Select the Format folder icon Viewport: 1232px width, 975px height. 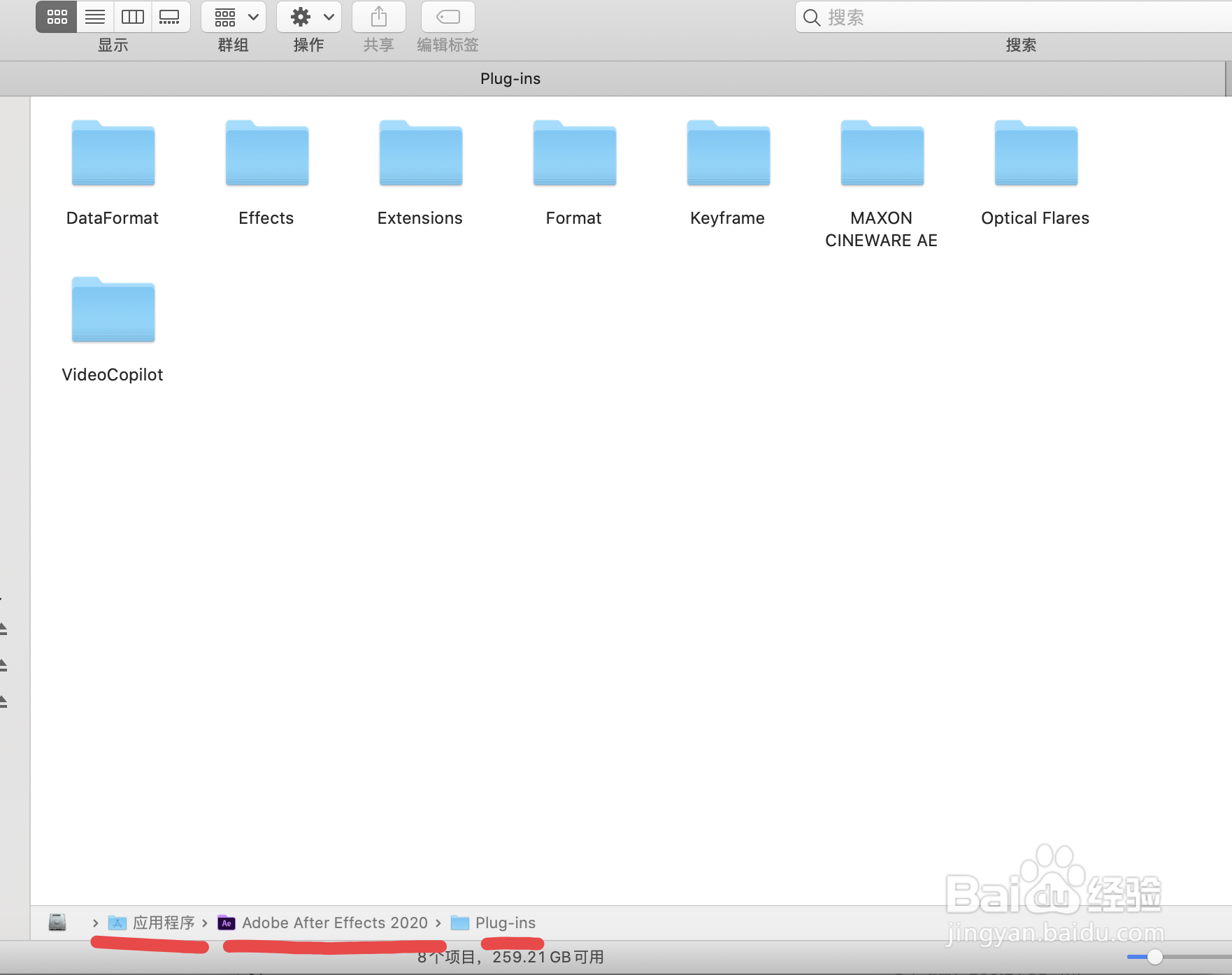tap(575, 153)
